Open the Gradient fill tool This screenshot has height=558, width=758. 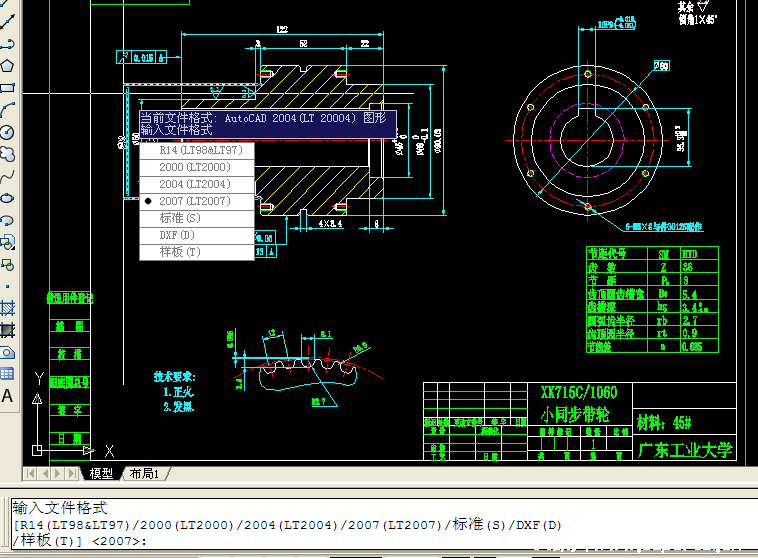click(8, 330)
